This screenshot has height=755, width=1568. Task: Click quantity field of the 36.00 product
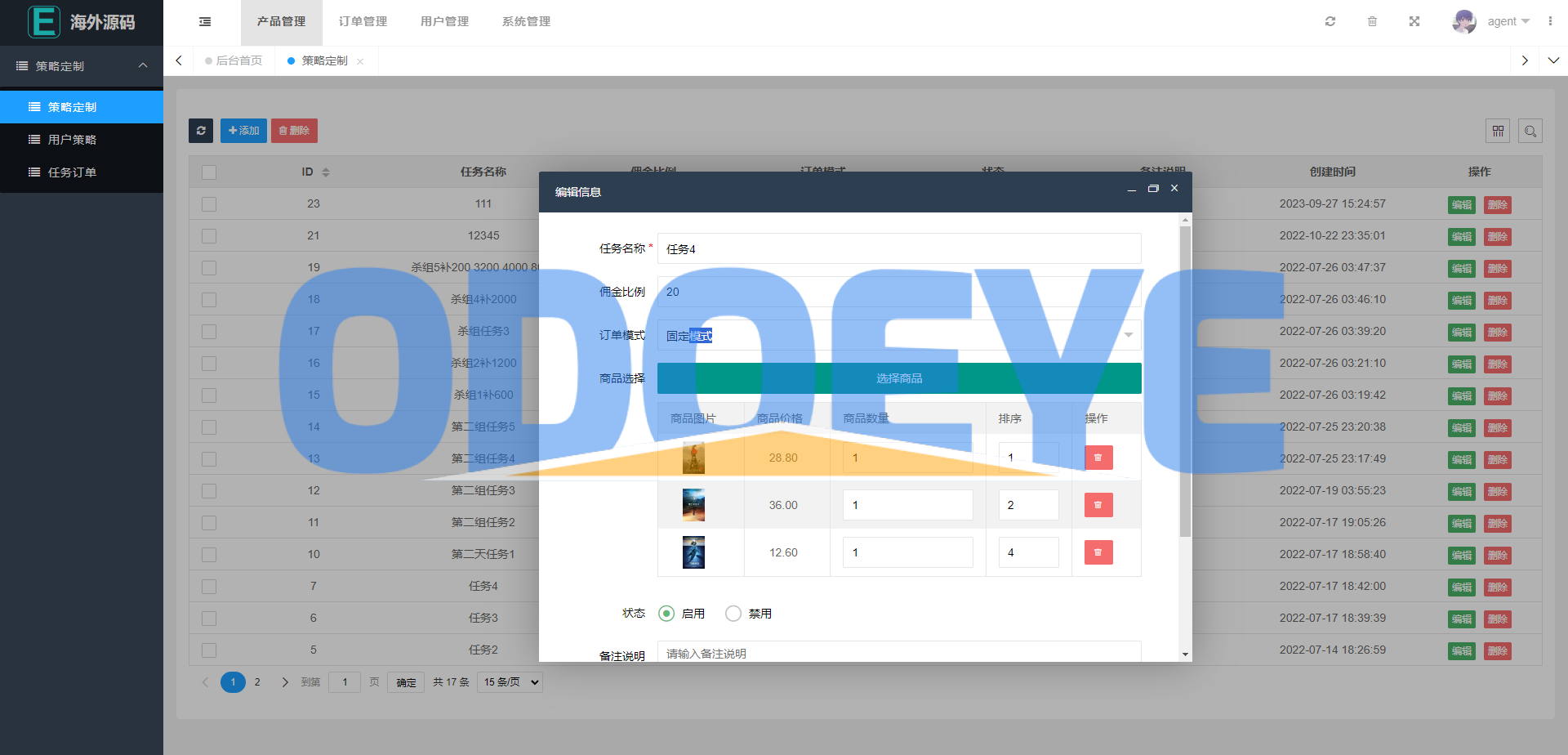tap(907, 505)
